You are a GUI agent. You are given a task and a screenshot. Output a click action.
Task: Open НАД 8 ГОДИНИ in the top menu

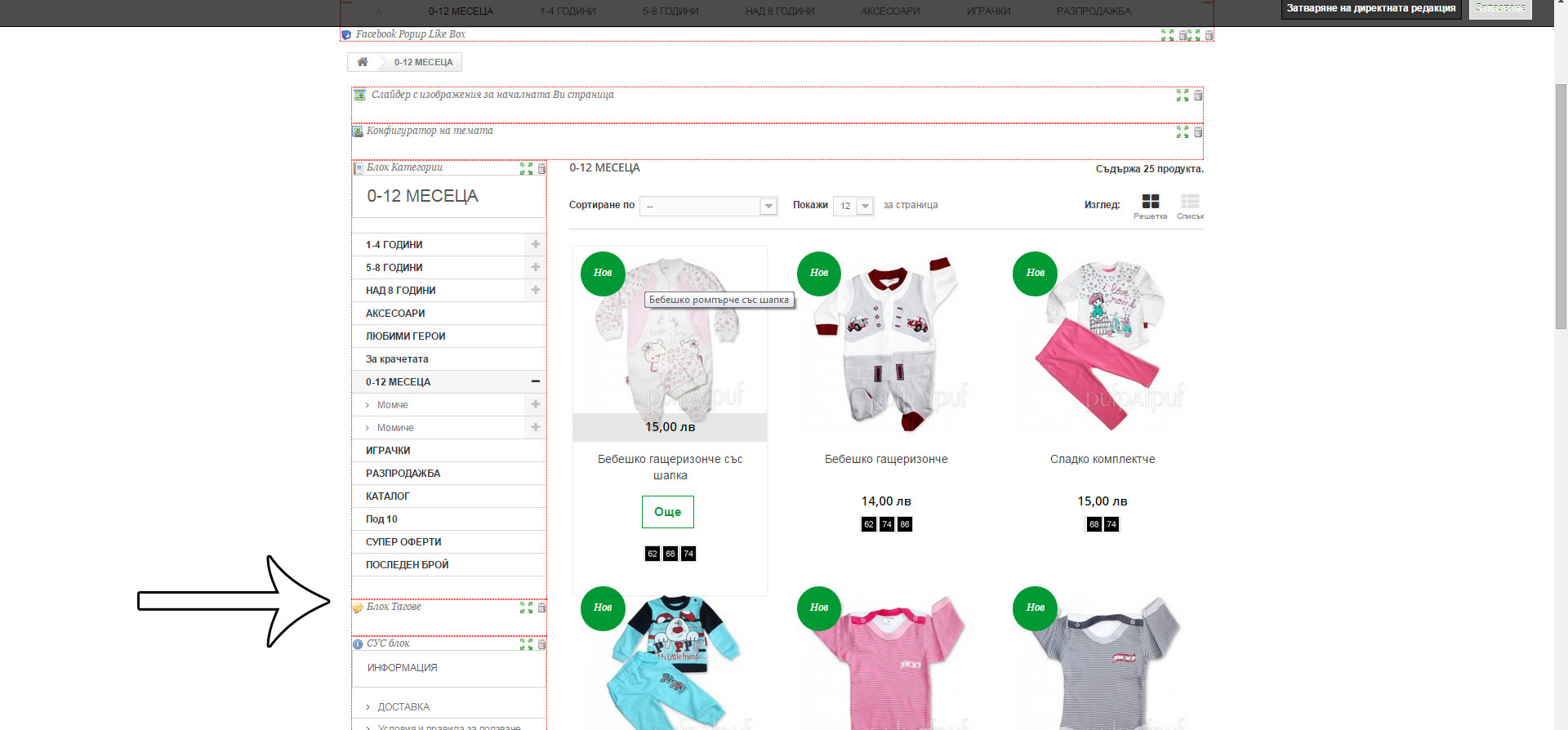(x=780, y=11)
